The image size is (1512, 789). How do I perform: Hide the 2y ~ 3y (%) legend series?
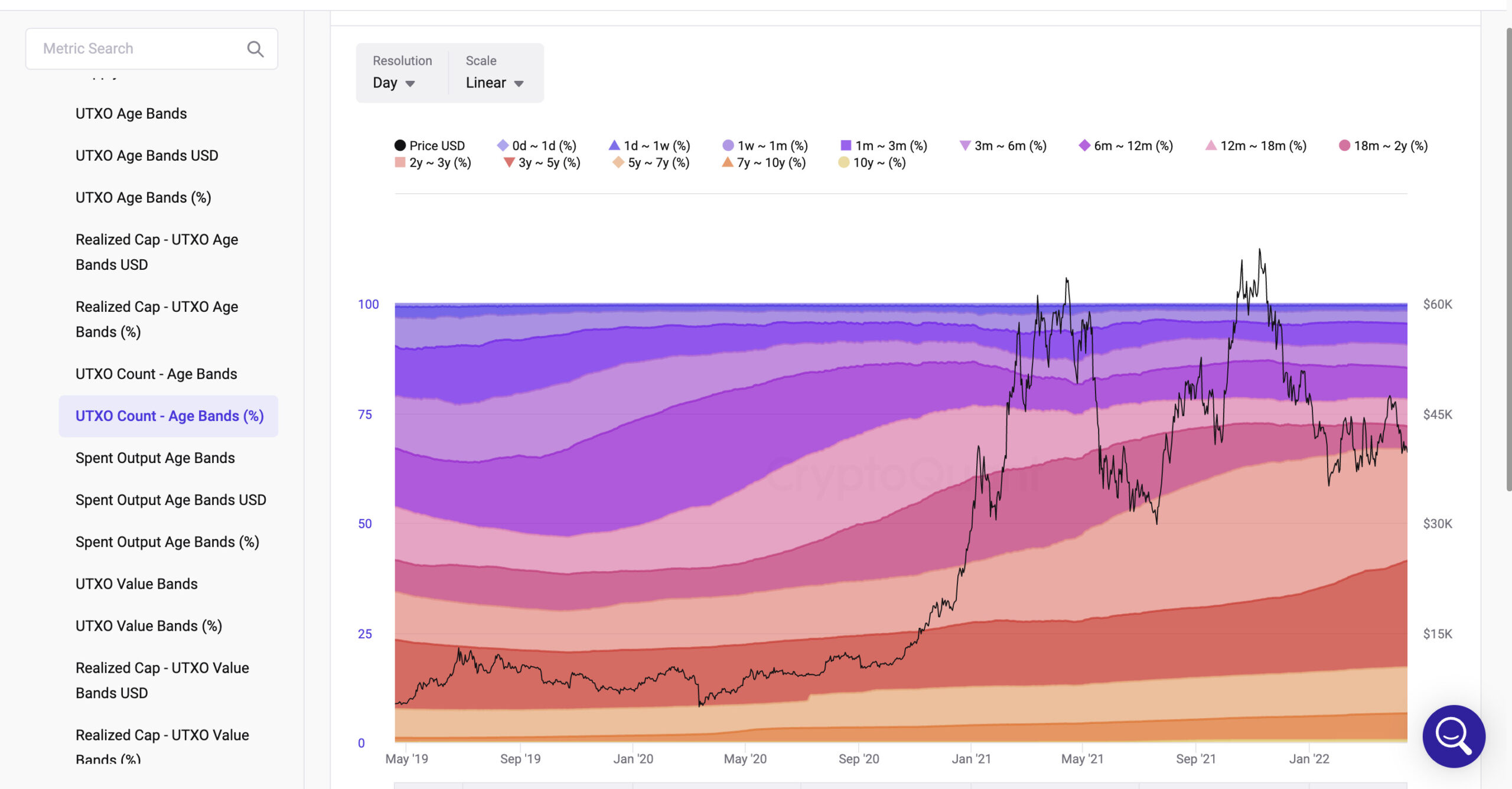click(x=433, y=162)
